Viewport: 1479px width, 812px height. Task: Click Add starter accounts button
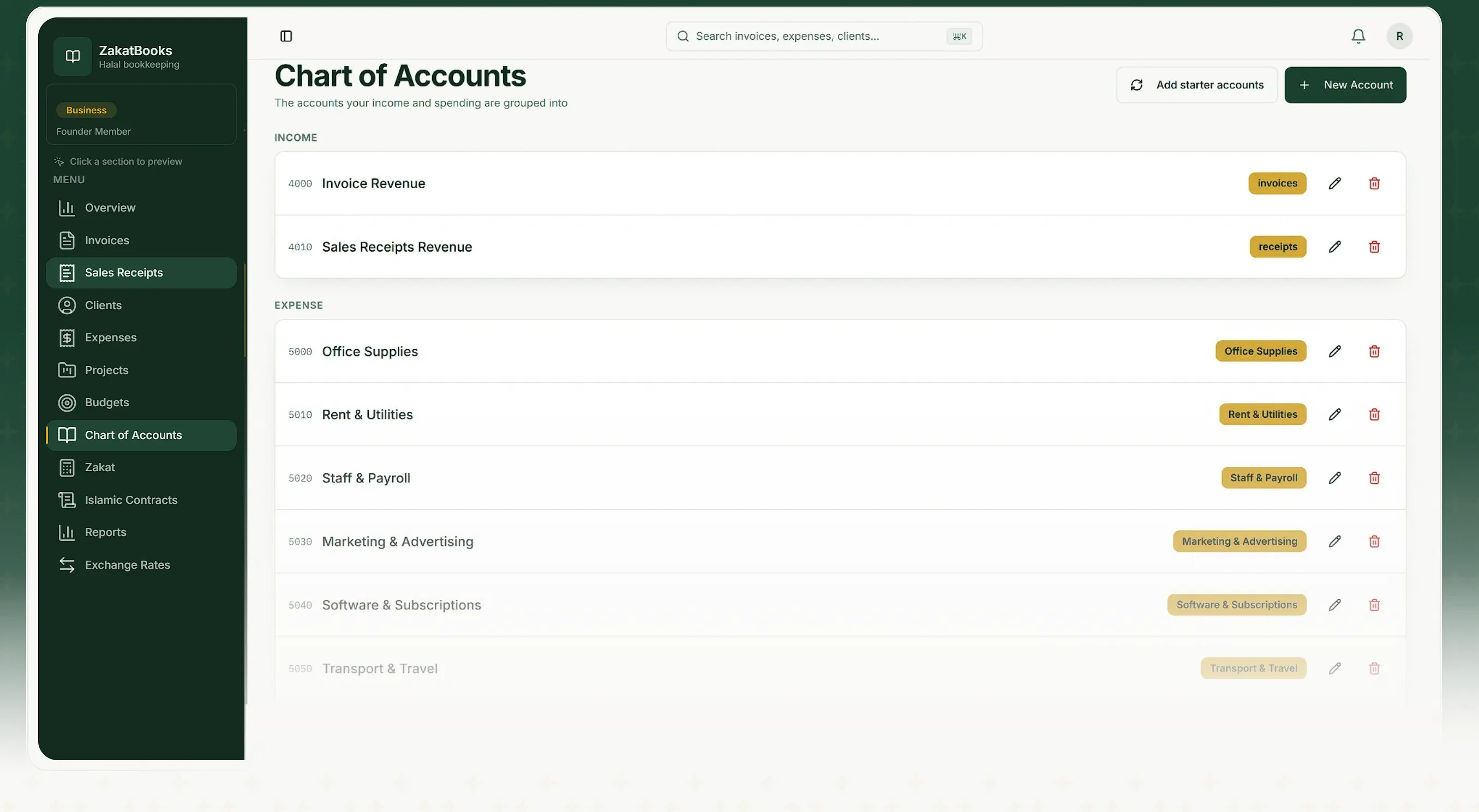click(1196, 85)
